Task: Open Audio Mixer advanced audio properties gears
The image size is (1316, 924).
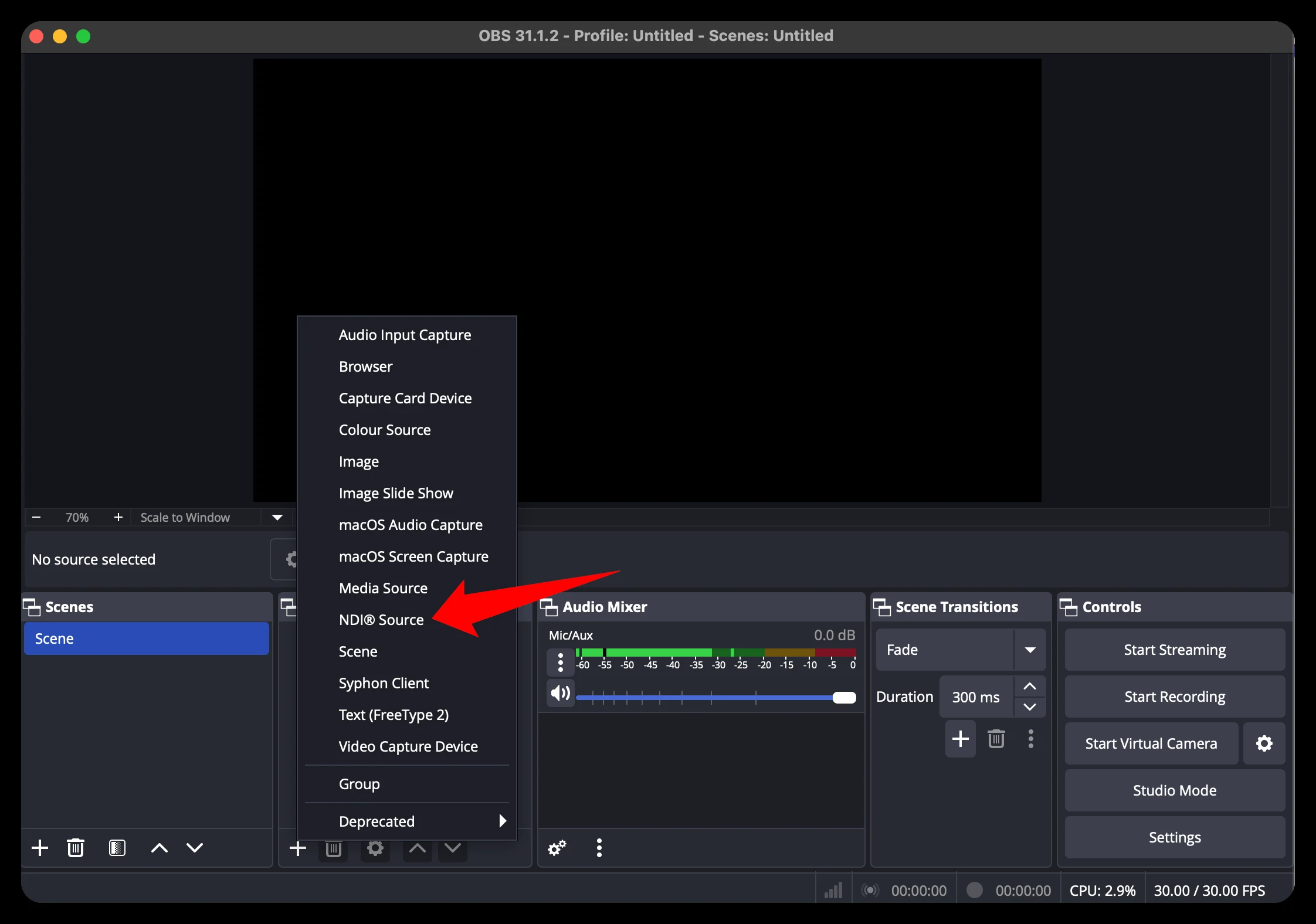Action: point(557,848)
